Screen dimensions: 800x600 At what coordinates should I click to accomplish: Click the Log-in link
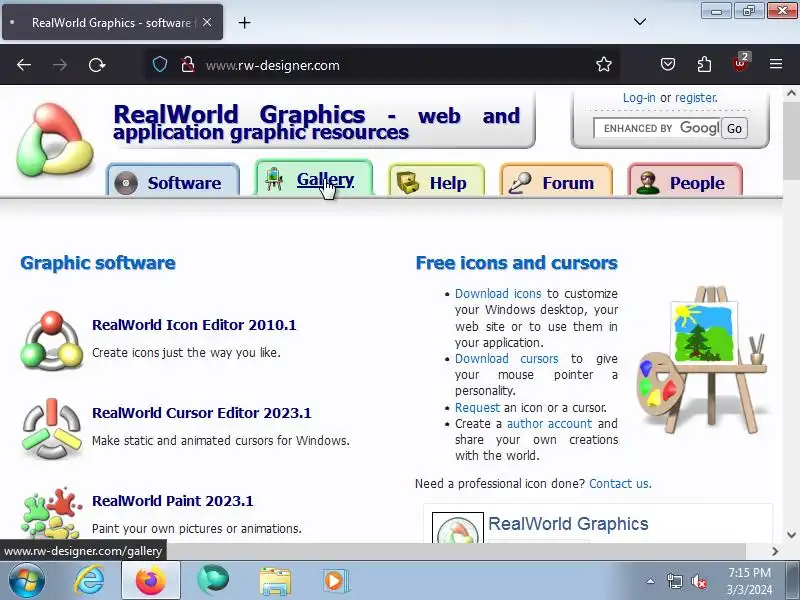point(639,97)
